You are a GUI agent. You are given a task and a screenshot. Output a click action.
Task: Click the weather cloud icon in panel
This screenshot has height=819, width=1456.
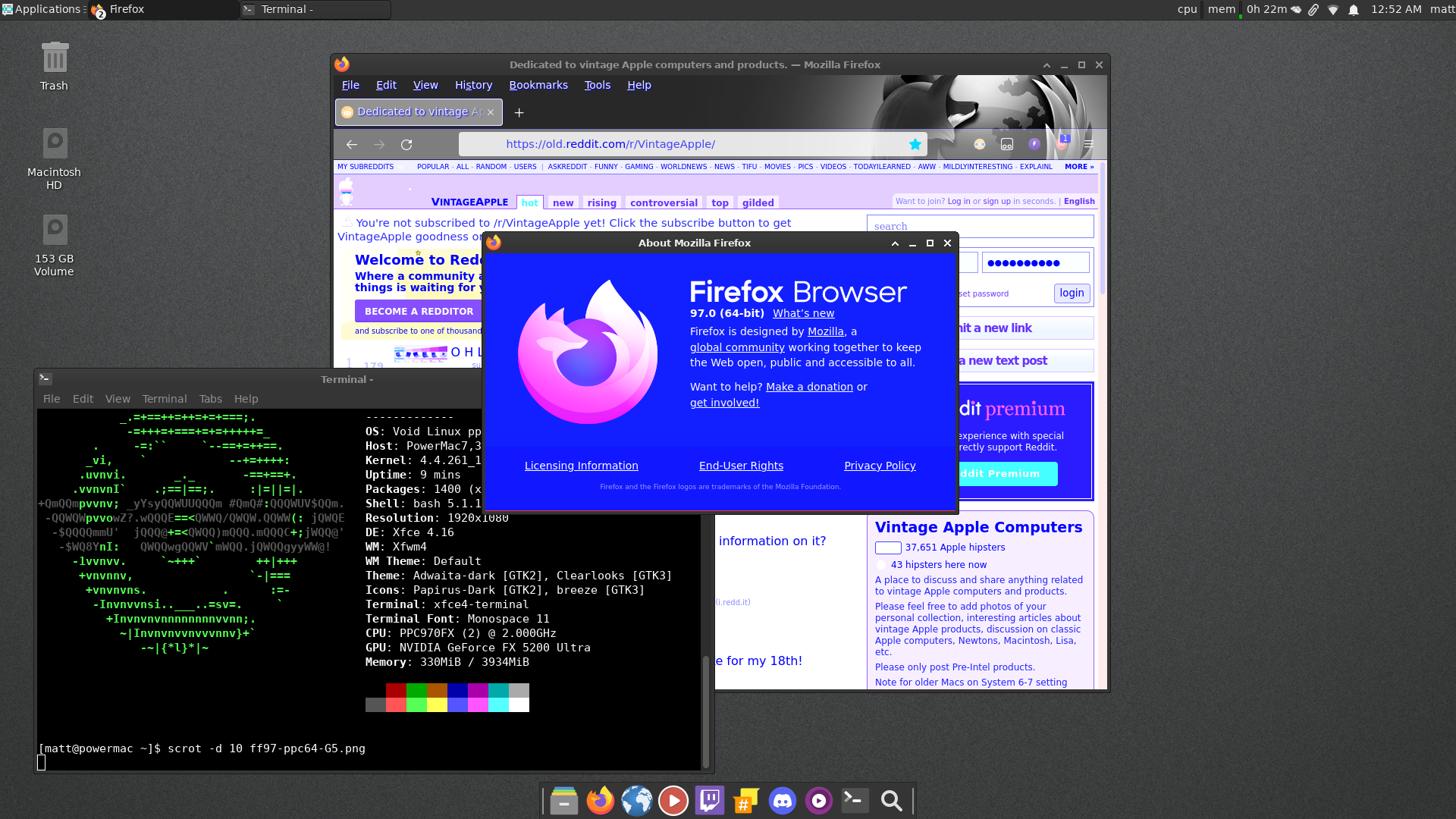click(1296, 10)
